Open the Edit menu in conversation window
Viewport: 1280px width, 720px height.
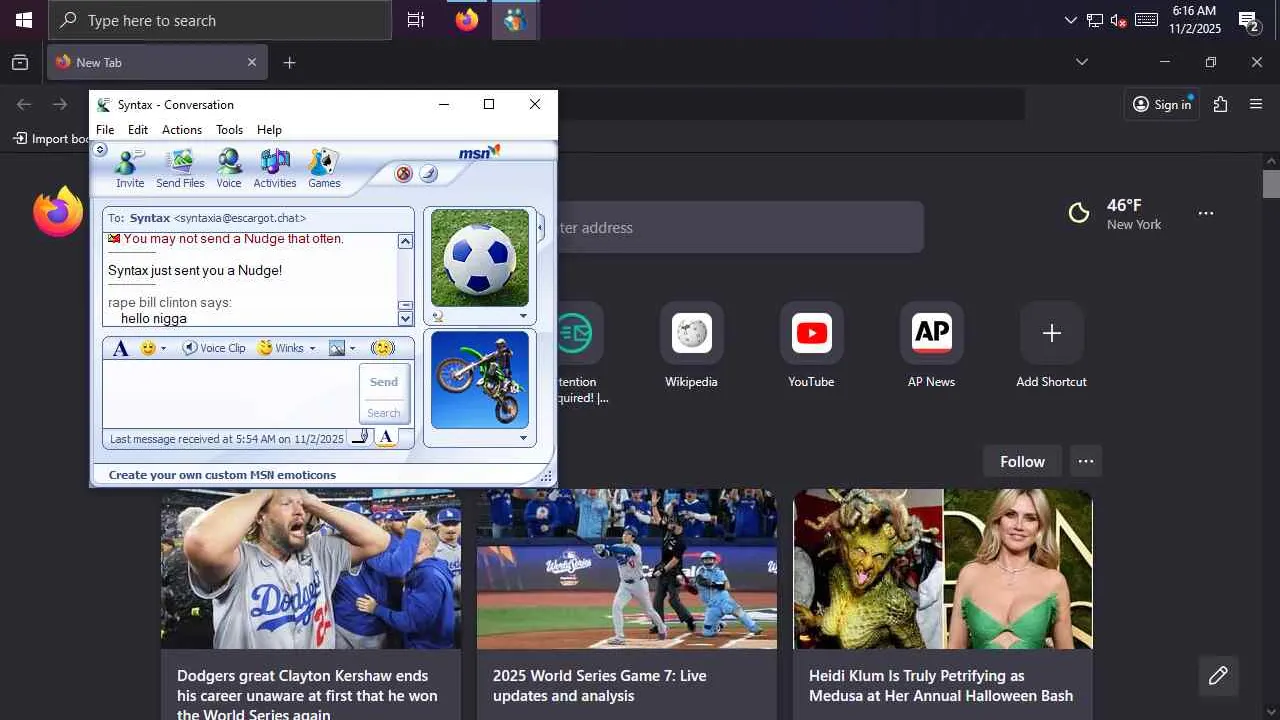pyautogui.click(x=138, y=130)
